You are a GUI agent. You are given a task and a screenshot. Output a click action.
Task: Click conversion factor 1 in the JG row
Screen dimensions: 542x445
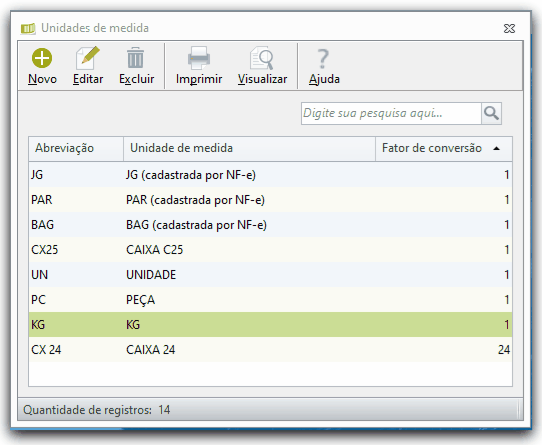[x=506, y=175]
